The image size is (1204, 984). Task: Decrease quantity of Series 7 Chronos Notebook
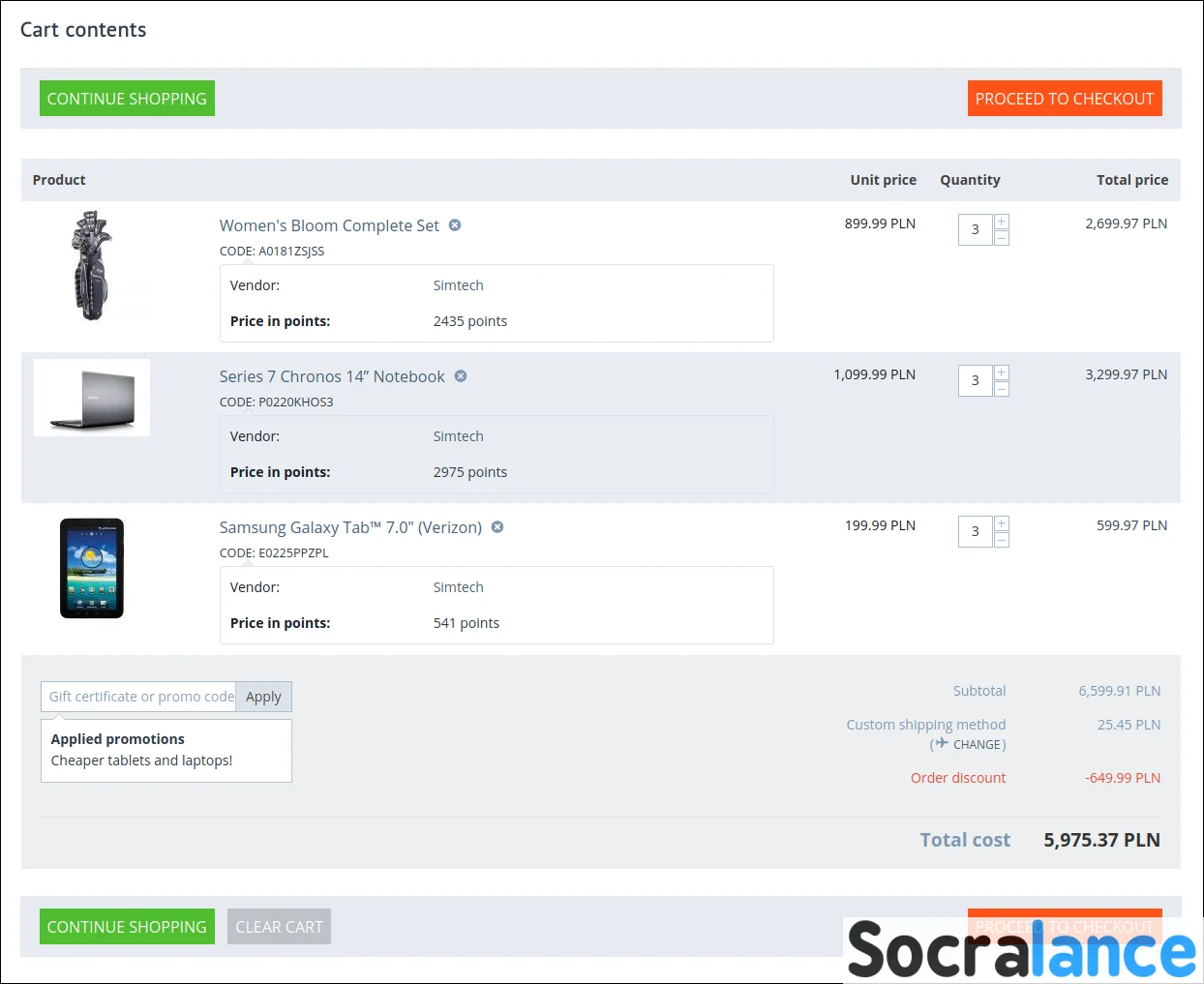tap(1002, 389)
